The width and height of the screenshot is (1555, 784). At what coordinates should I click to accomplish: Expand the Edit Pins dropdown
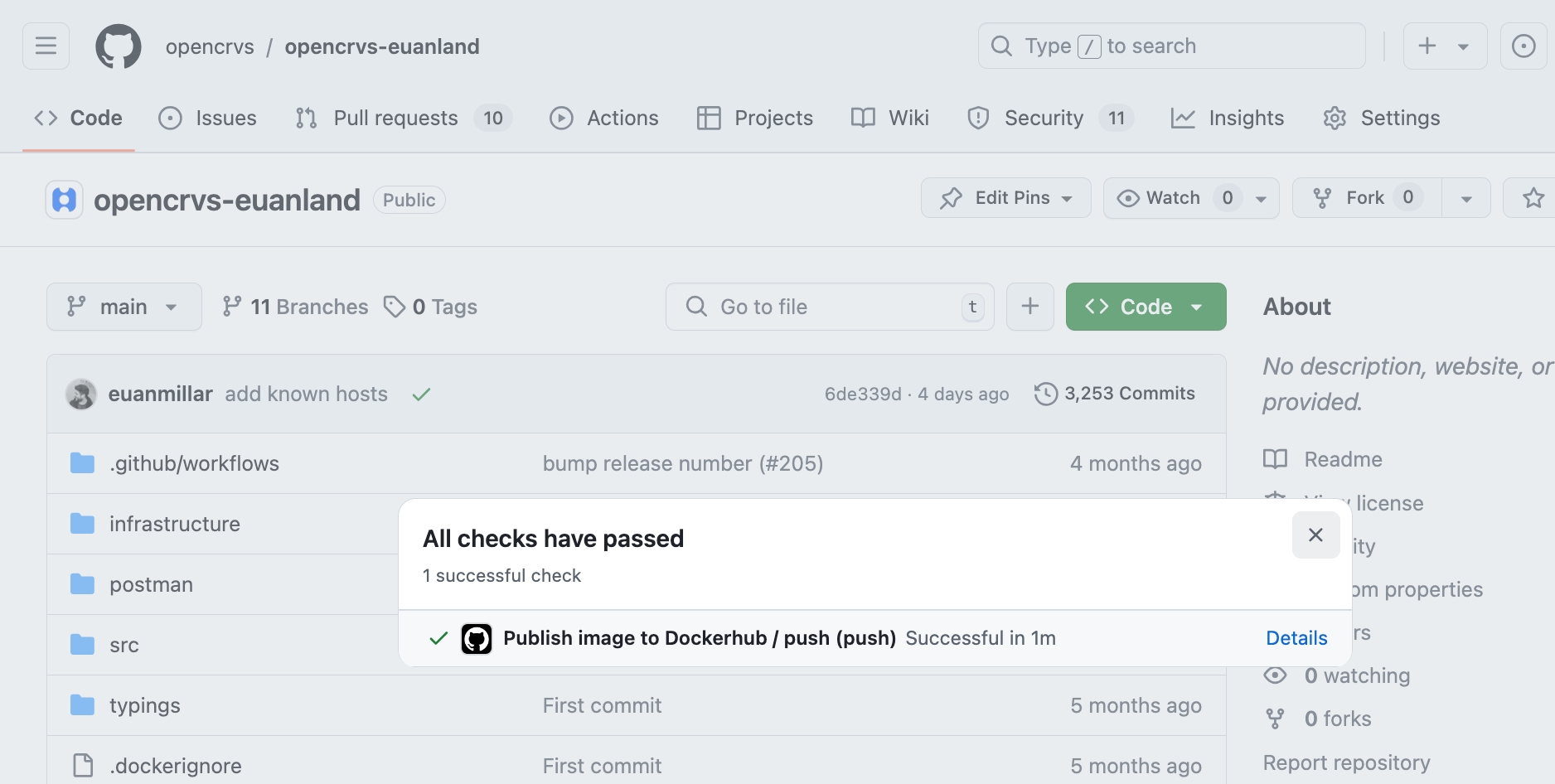point(1005,198)
